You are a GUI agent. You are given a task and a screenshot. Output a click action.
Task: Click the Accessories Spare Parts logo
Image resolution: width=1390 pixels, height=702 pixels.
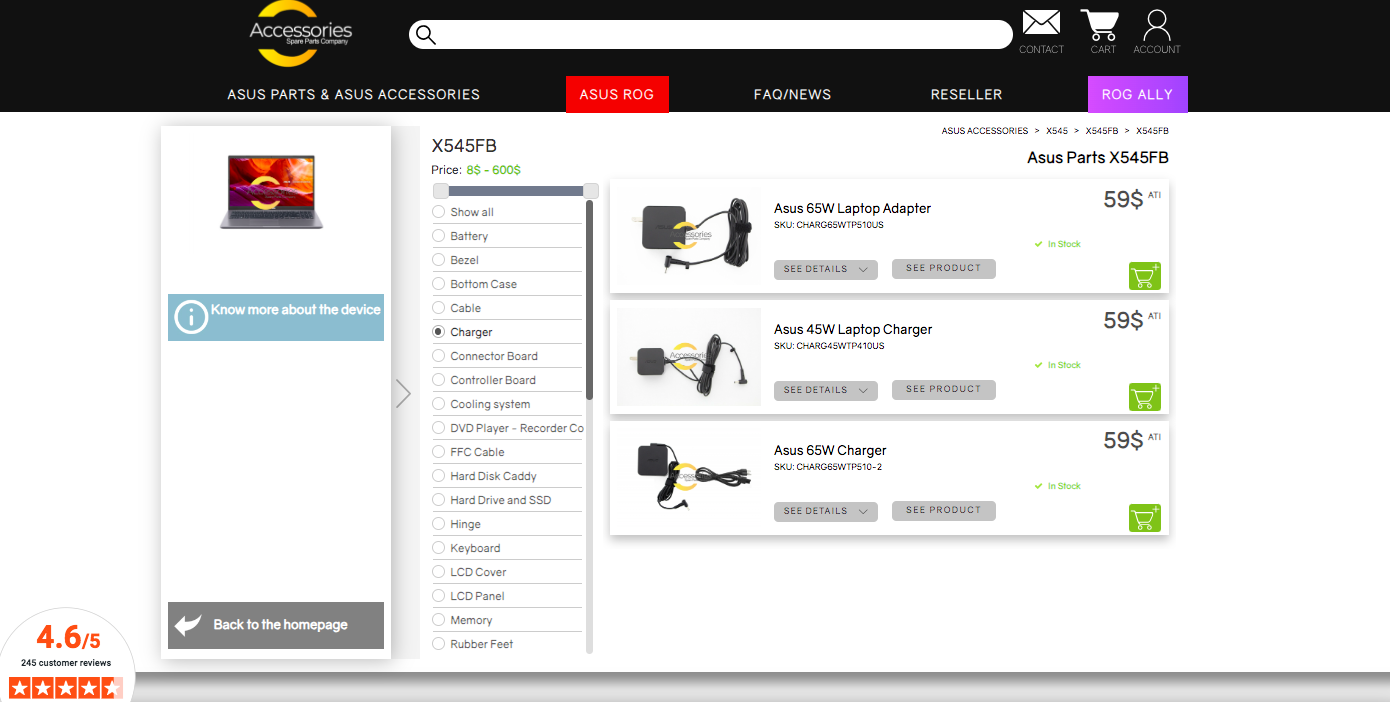[x=300, y=34]
